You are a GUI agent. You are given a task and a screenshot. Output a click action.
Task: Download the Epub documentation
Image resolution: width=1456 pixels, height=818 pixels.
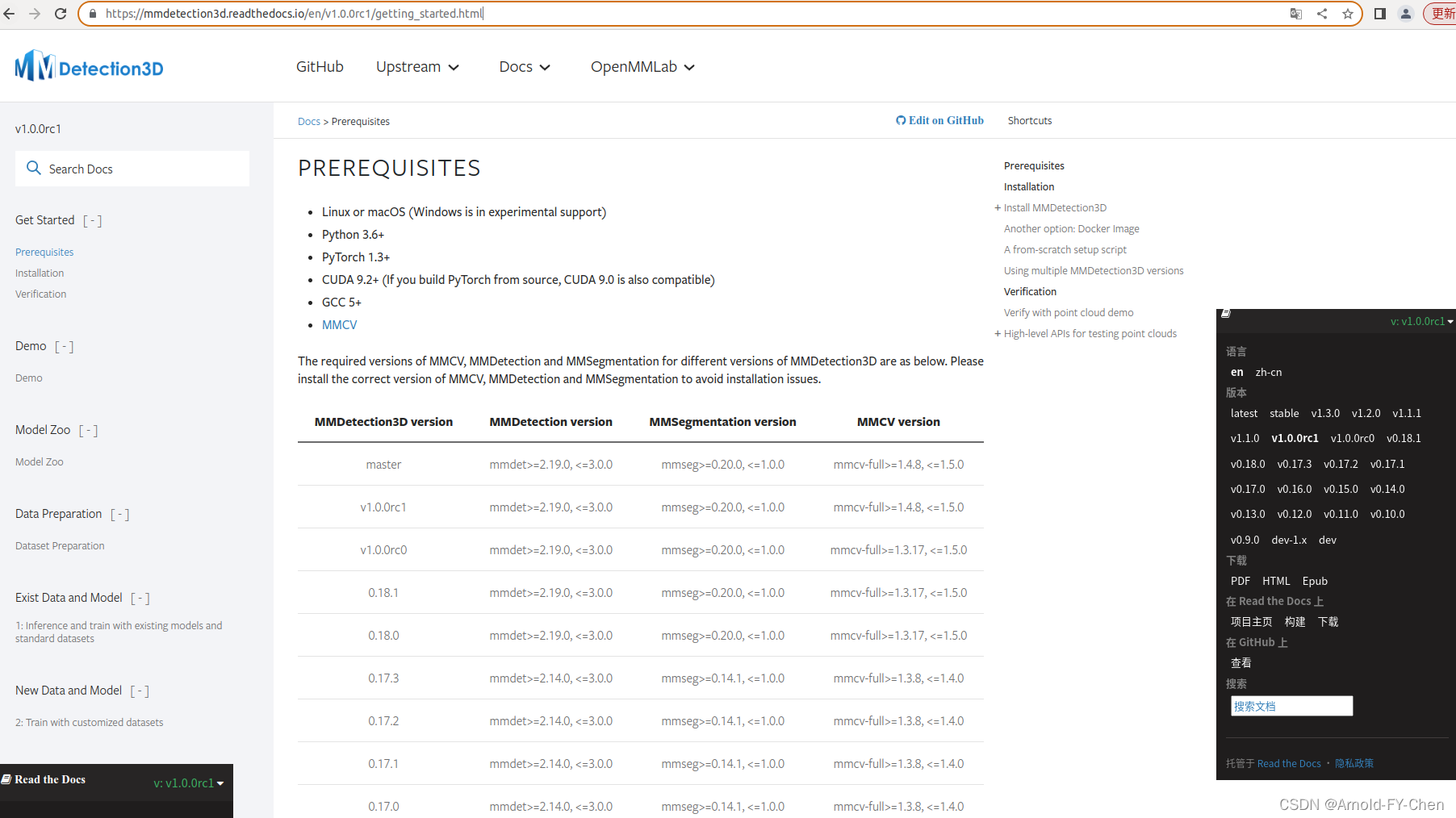tap(1315, 581)
